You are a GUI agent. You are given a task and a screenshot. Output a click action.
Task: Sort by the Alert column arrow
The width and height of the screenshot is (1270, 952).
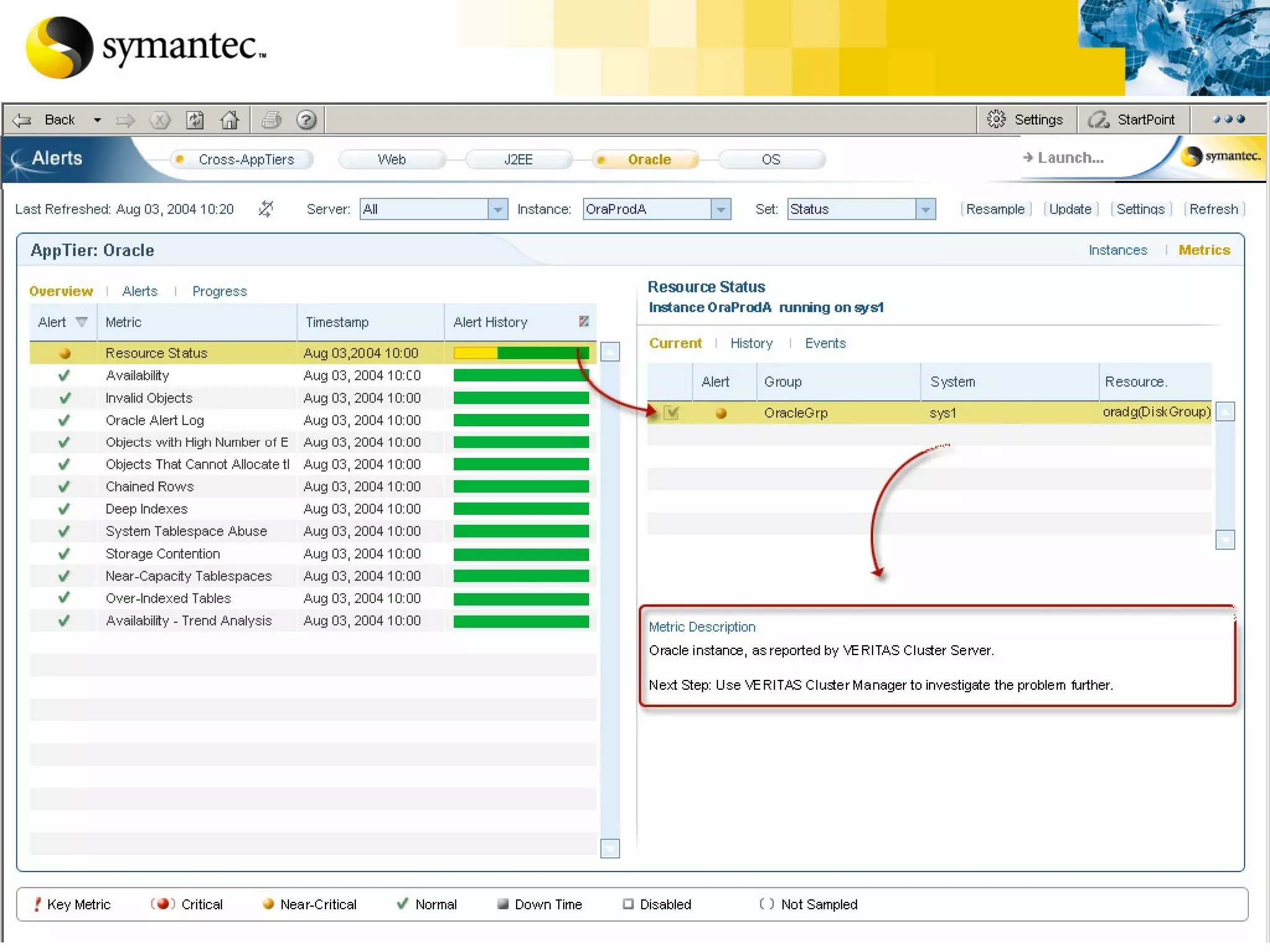pyautogui.click(x=81, y=322)
